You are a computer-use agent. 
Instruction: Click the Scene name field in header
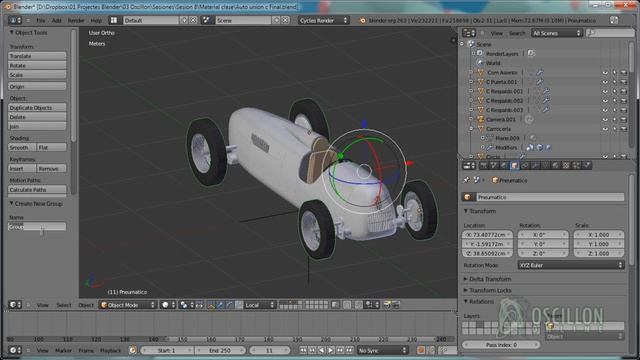point(243,20)
